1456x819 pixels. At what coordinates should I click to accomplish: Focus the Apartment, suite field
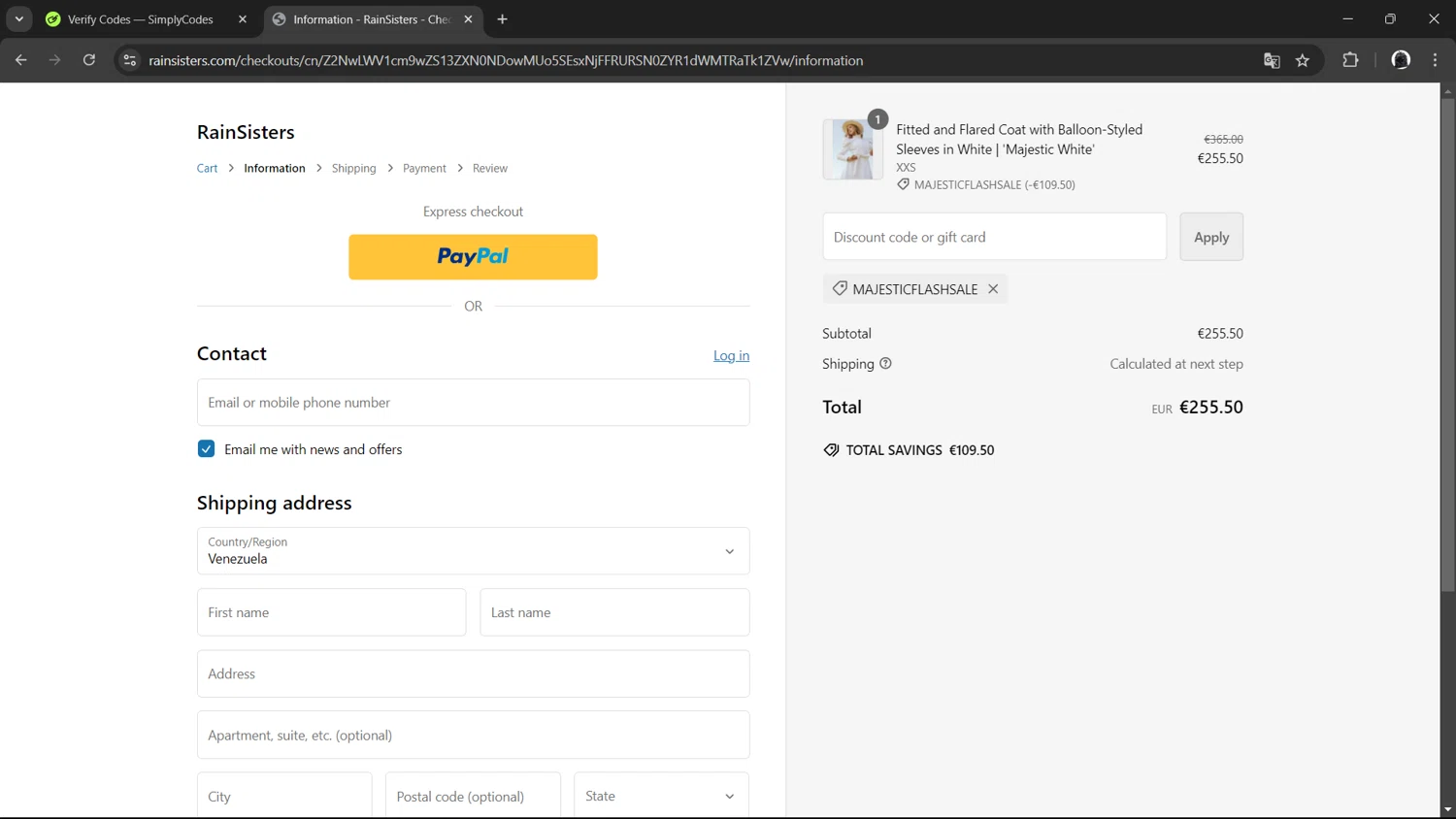coord(473,735)
